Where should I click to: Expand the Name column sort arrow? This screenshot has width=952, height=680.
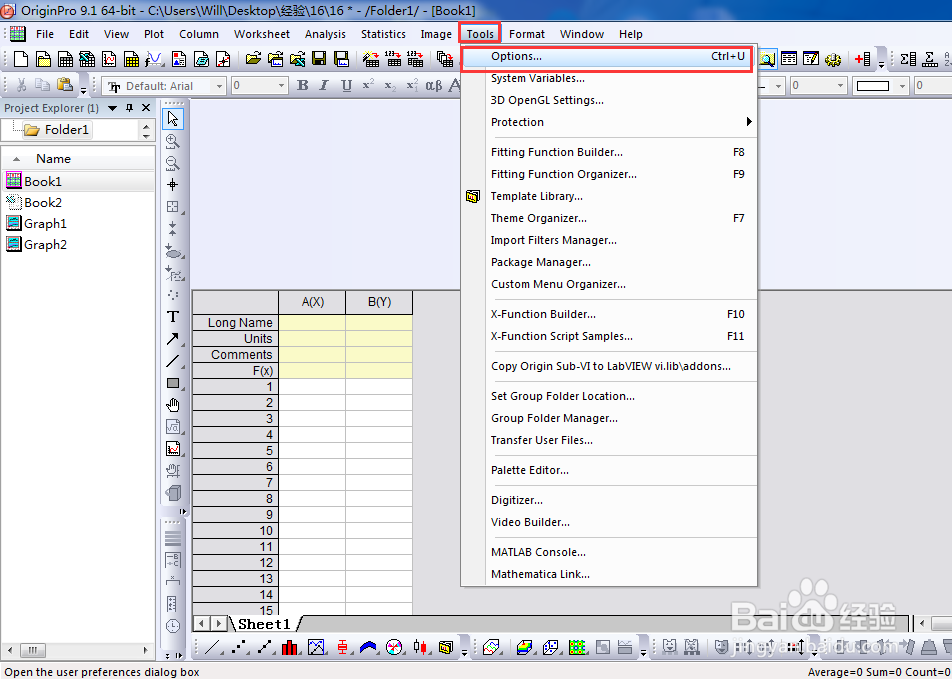(x=17, y=159)
